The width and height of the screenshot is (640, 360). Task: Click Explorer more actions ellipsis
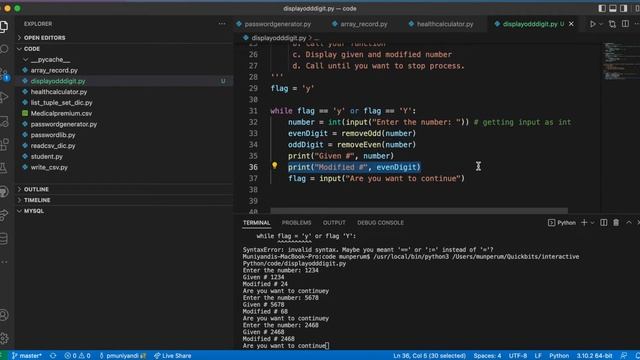222,24
